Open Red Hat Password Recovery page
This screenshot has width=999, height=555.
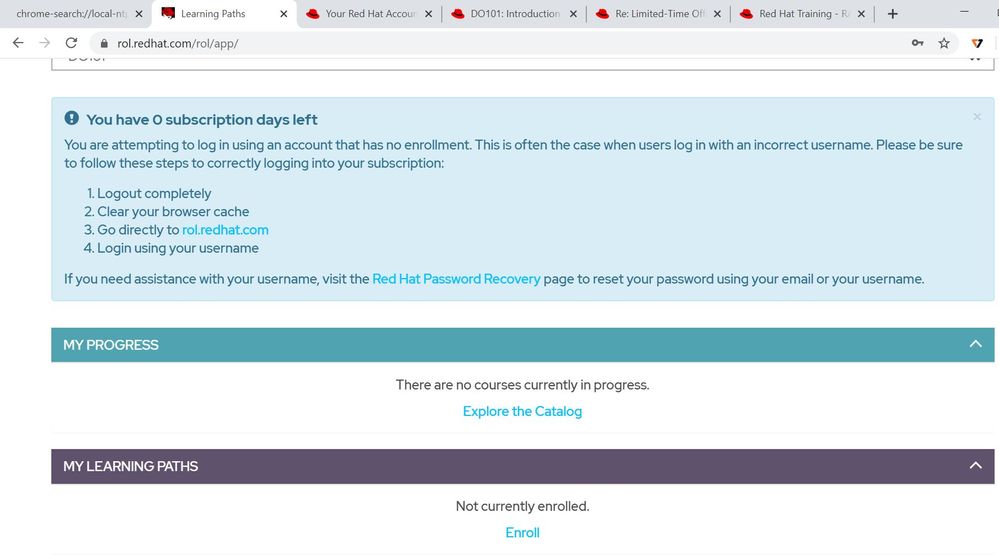point(456,279)
